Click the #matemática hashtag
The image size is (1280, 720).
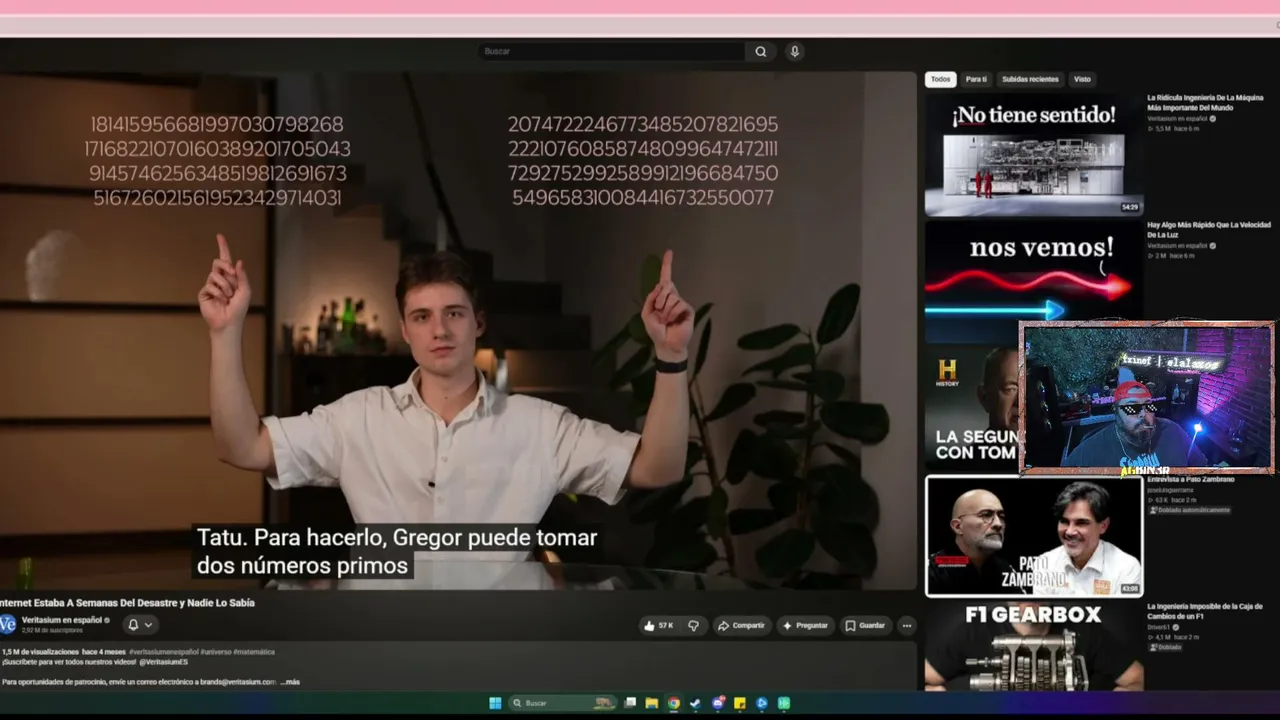point(254,652)
